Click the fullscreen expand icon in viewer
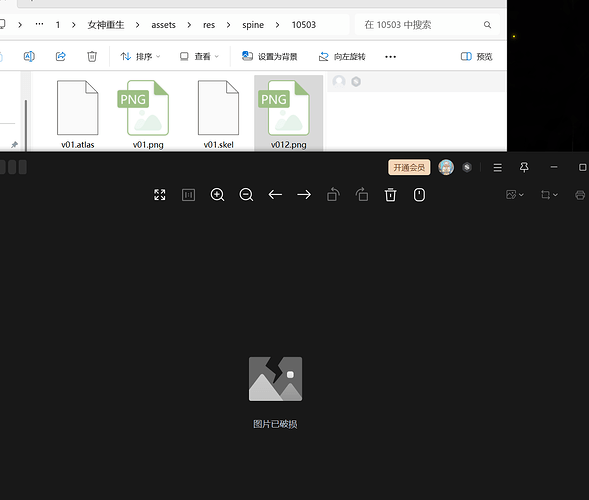The width and height of the screenshot is (589, 500). pos(160,195)
